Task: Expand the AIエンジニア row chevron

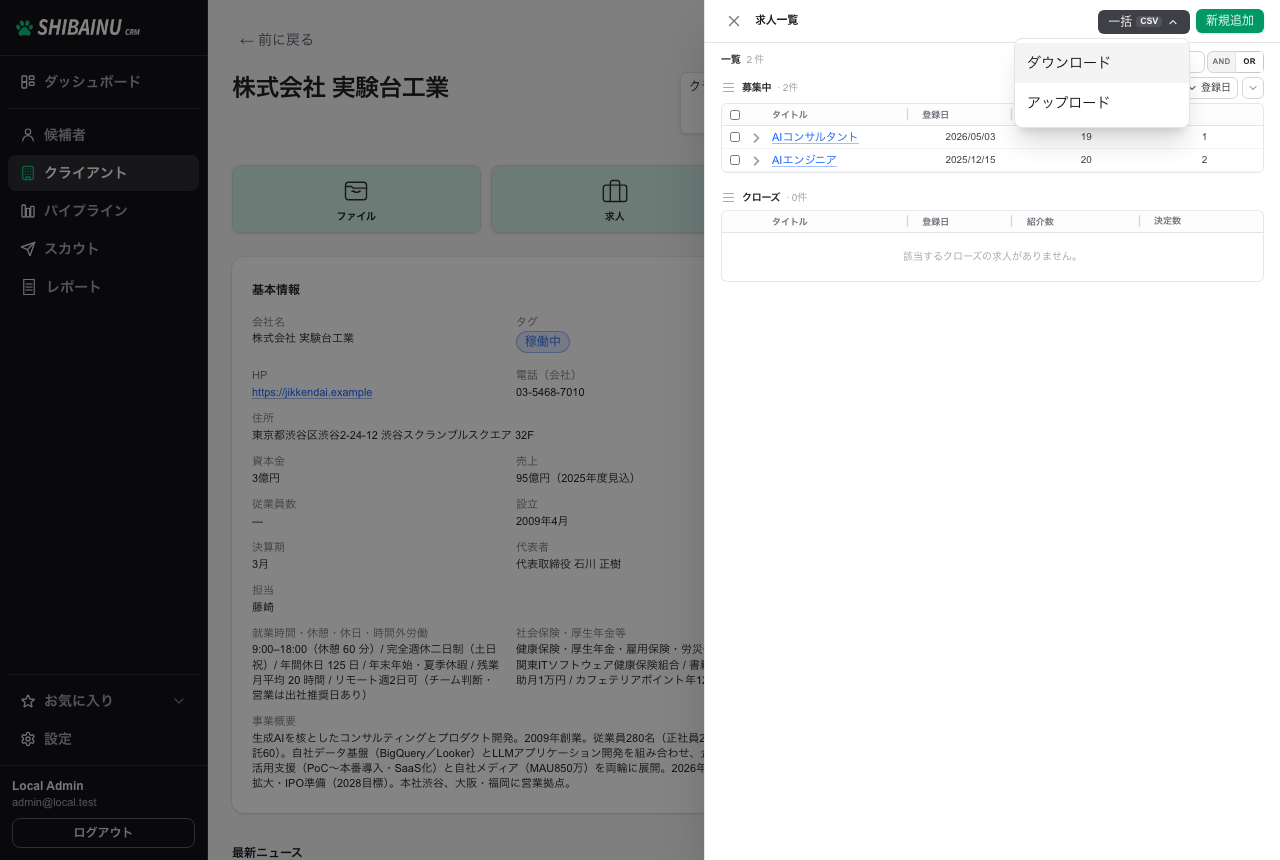Action: click(x=756, y=160)
